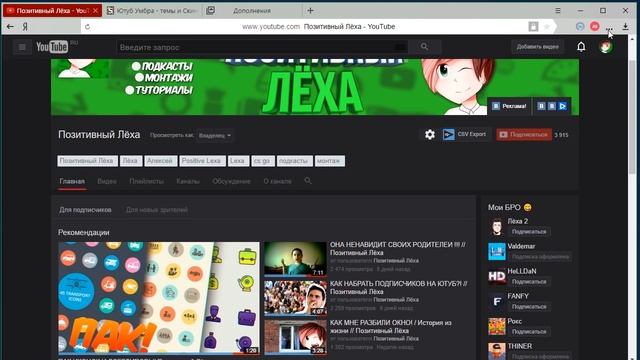
Task: Click the подкасты keyword tag
Action: pos(294,161)
